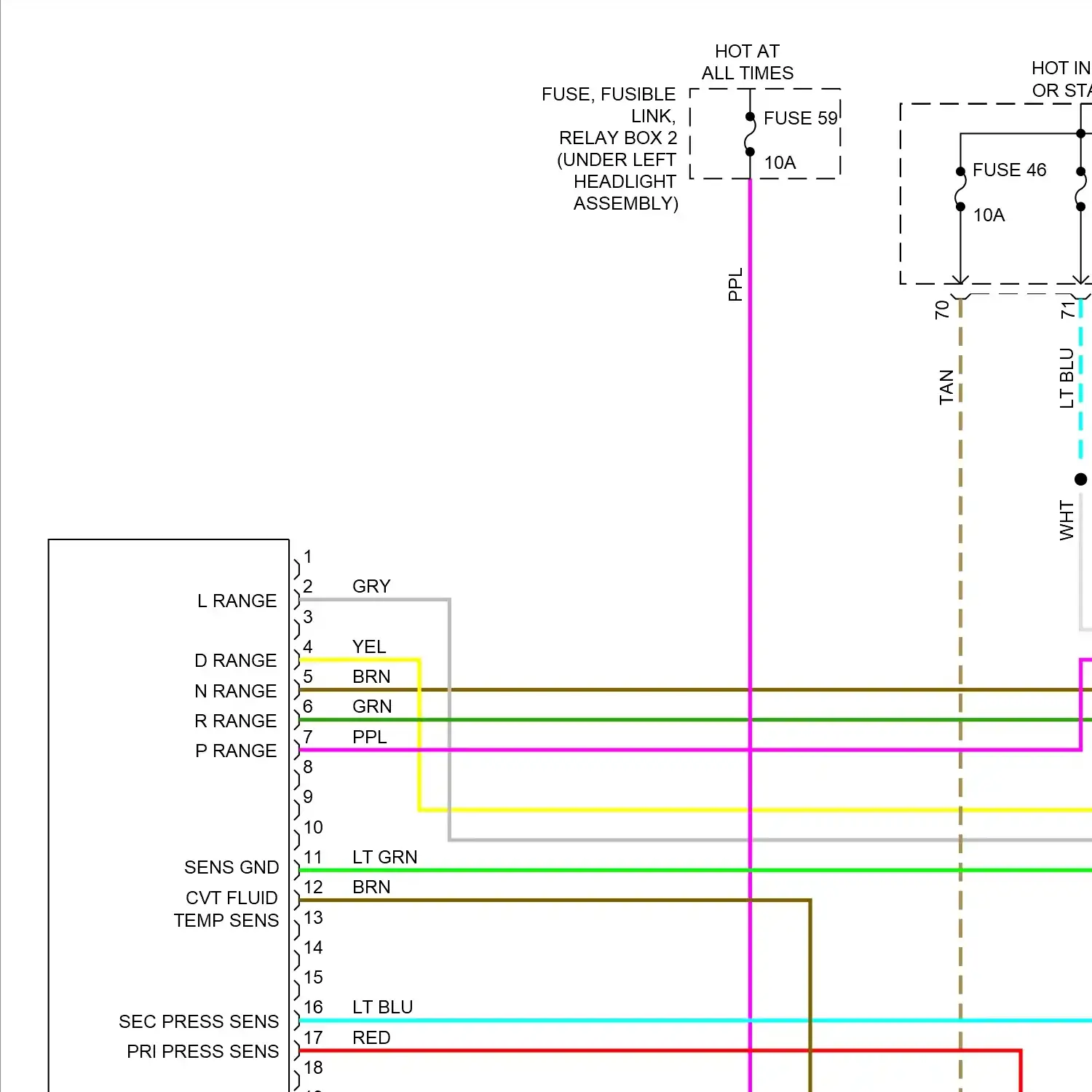This screenshot has width=1092, height=1092.
Task: Click connector terminal number 70
Action: point(941,309)
